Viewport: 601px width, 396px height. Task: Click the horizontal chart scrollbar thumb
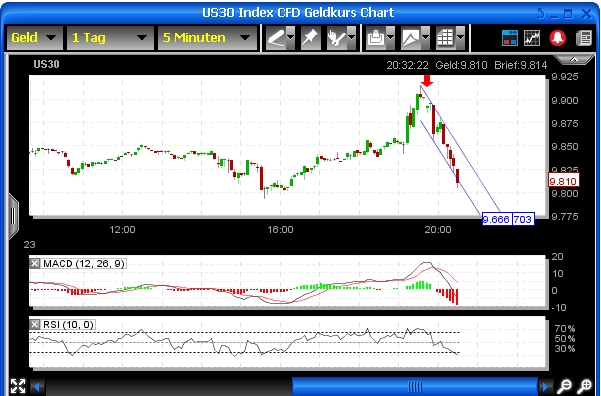(x=415, y=386)
